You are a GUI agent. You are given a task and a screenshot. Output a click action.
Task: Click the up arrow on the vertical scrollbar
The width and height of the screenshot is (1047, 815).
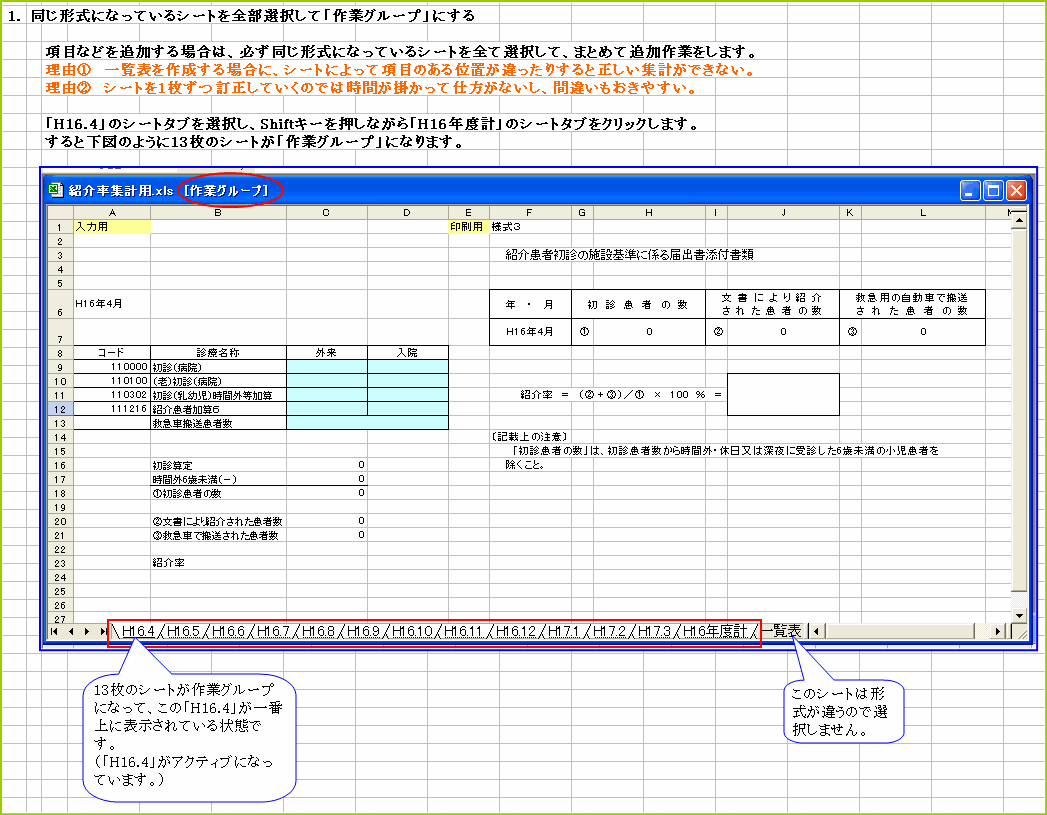tap(1018, 222)
